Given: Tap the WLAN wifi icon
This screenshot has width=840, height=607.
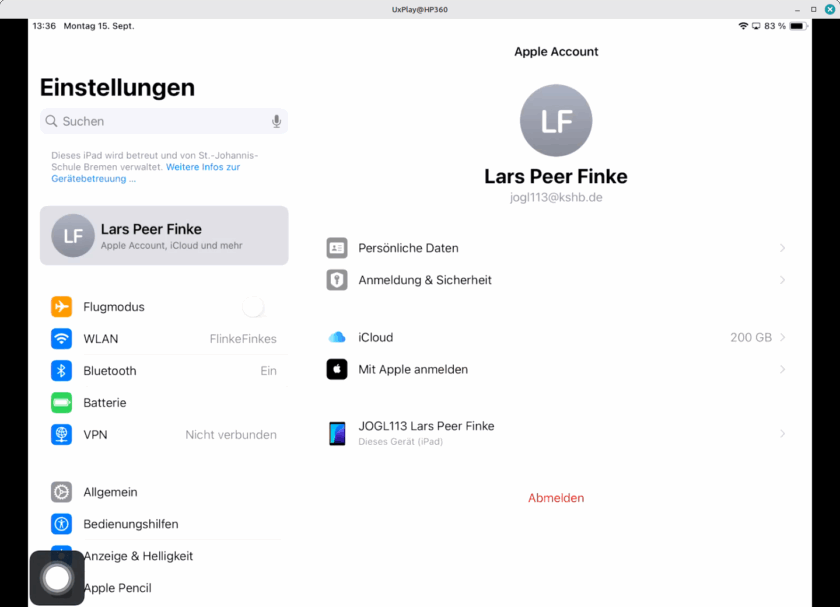Looking at the screenshot, I should coord(62,339).
